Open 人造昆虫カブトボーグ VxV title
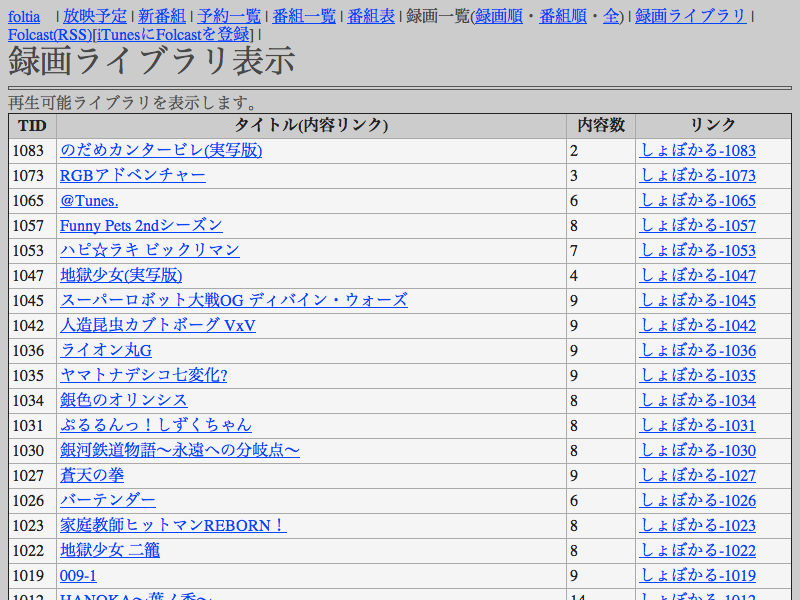Image resolution: width=800 pixels, height=600 pixels. [x=157, y=325]
